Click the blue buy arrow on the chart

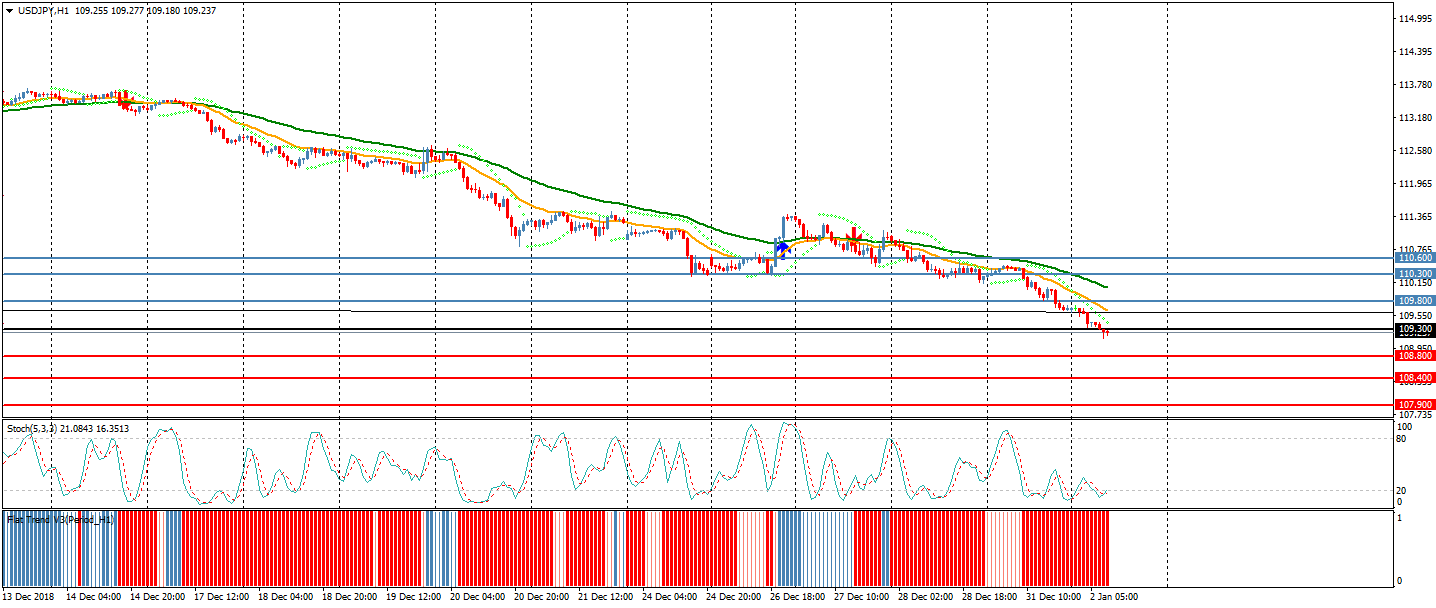[783, 247]
